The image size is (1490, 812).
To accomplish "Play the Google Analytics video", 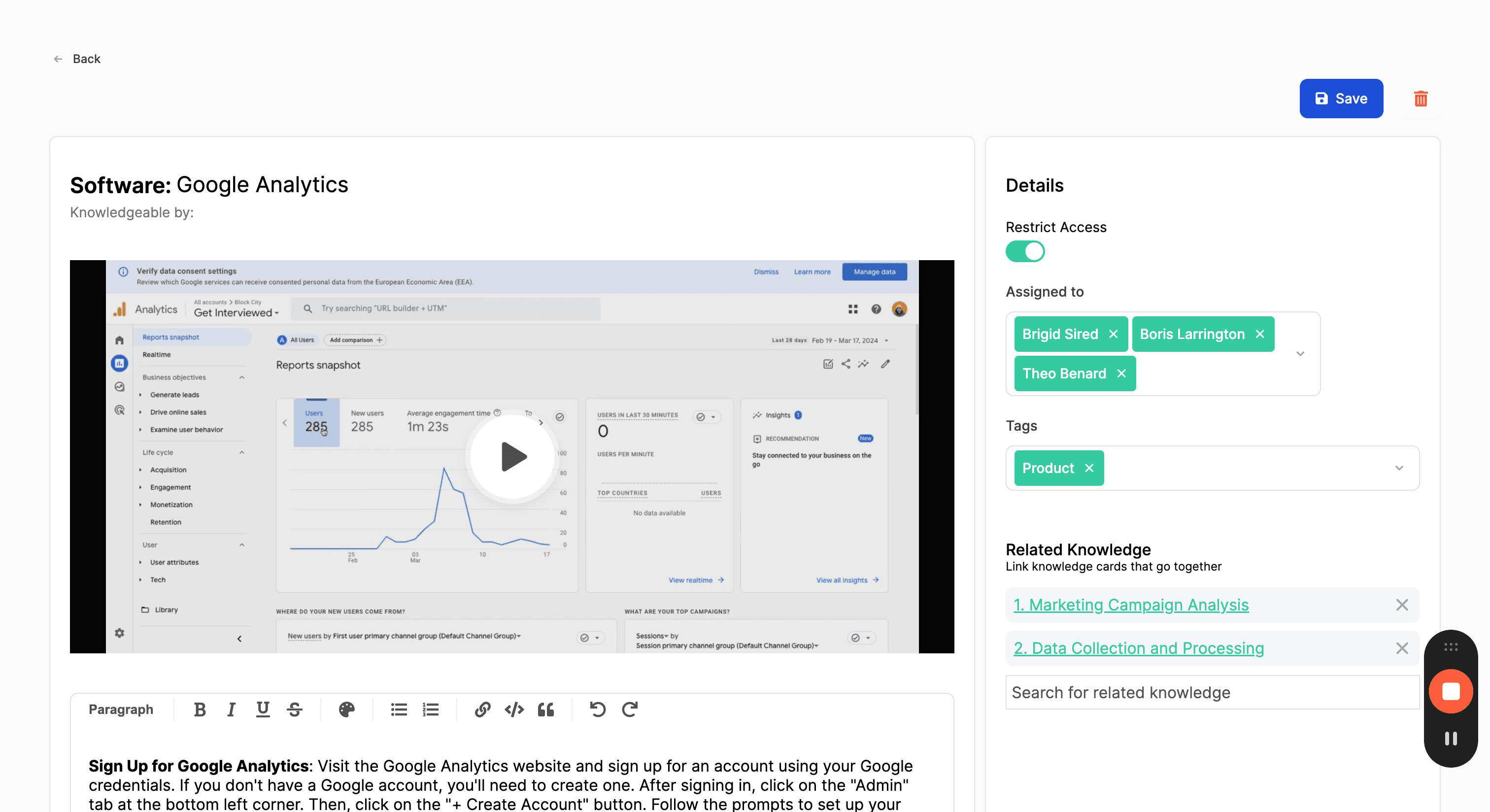I will pos(512,456).
